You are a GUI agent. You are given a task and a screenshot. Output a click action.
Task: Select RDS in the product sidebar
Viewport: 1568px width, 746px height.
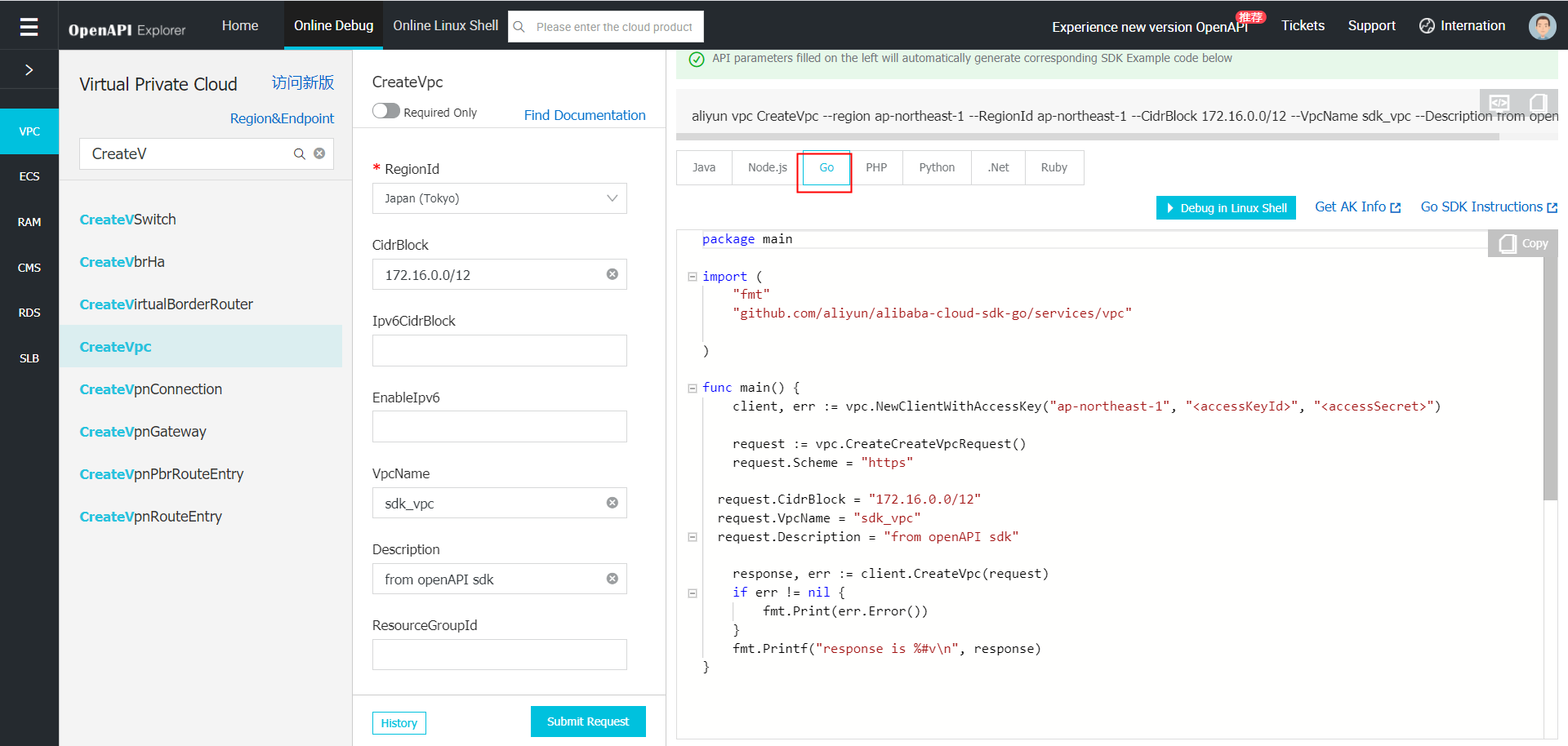click(x=29, y=313)
